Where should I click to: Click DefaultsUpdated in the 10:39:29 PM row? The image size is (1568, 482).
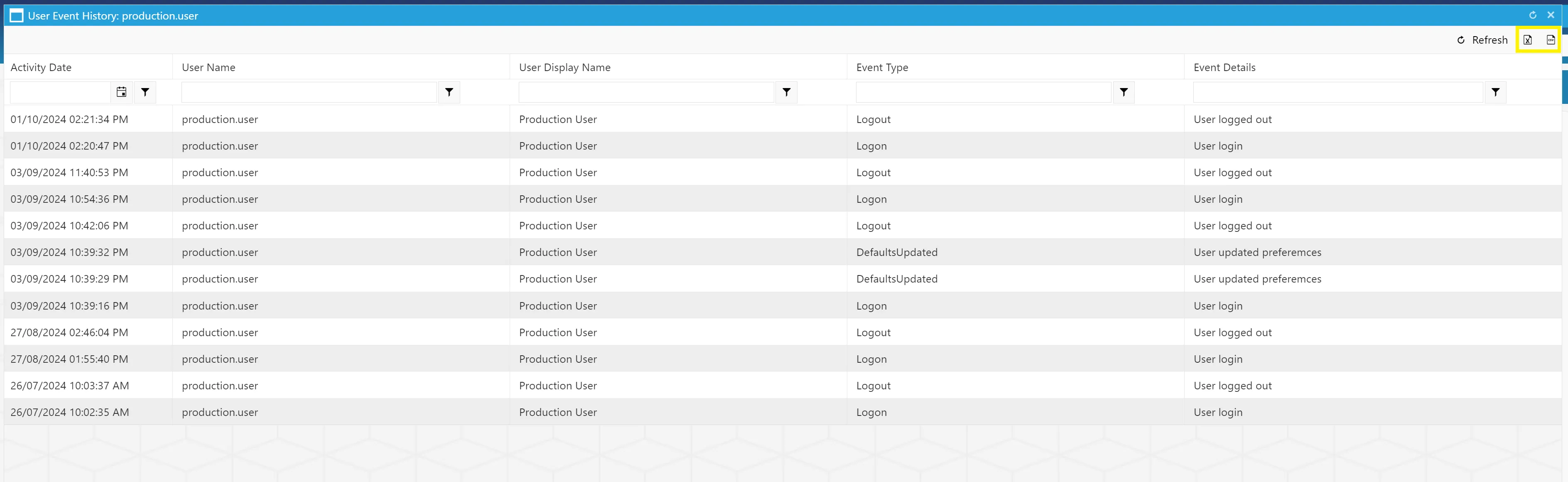pyautogui.click(x=897, y=279)
